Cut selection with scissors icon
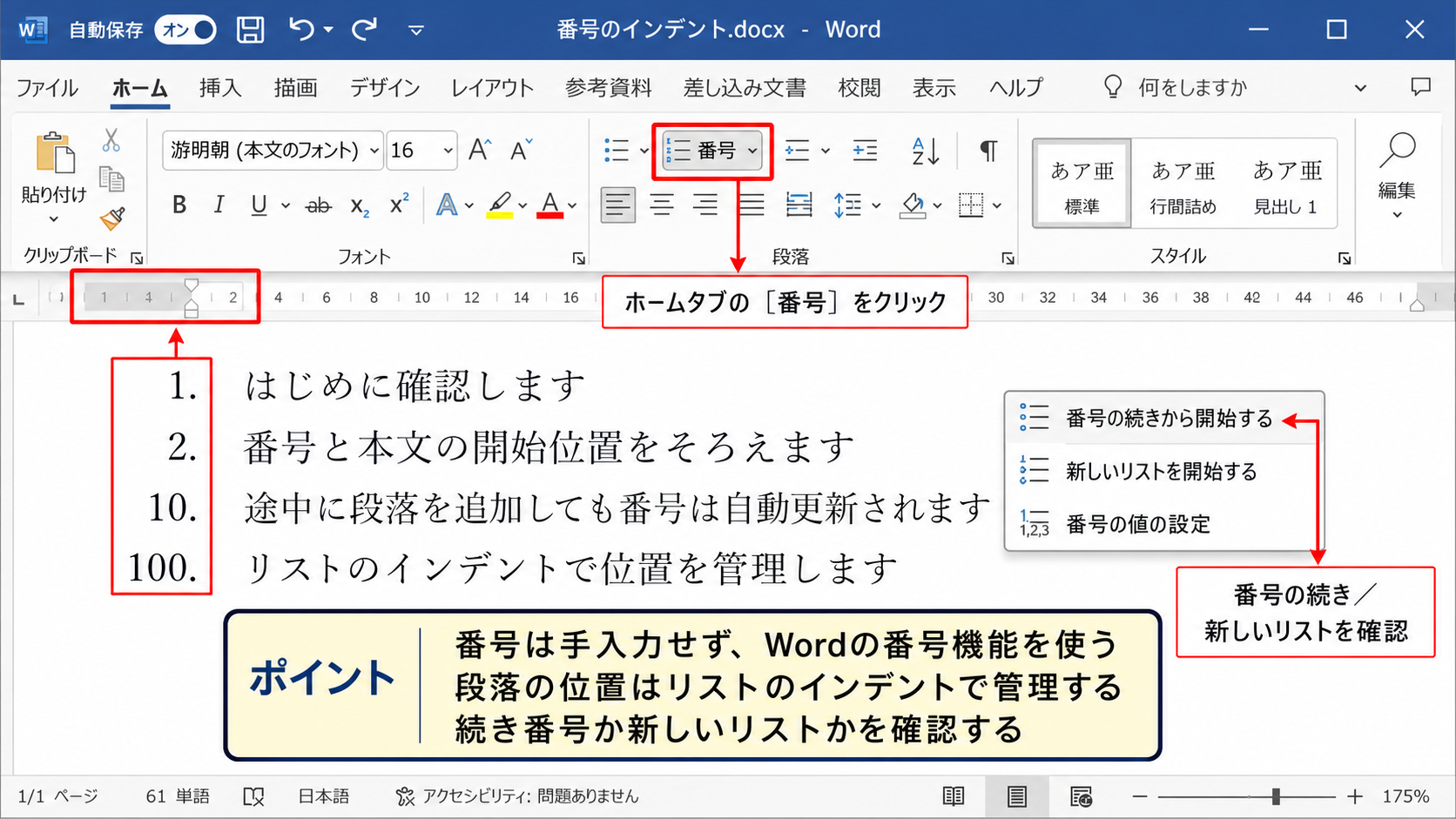 click(x=111, y=140)
